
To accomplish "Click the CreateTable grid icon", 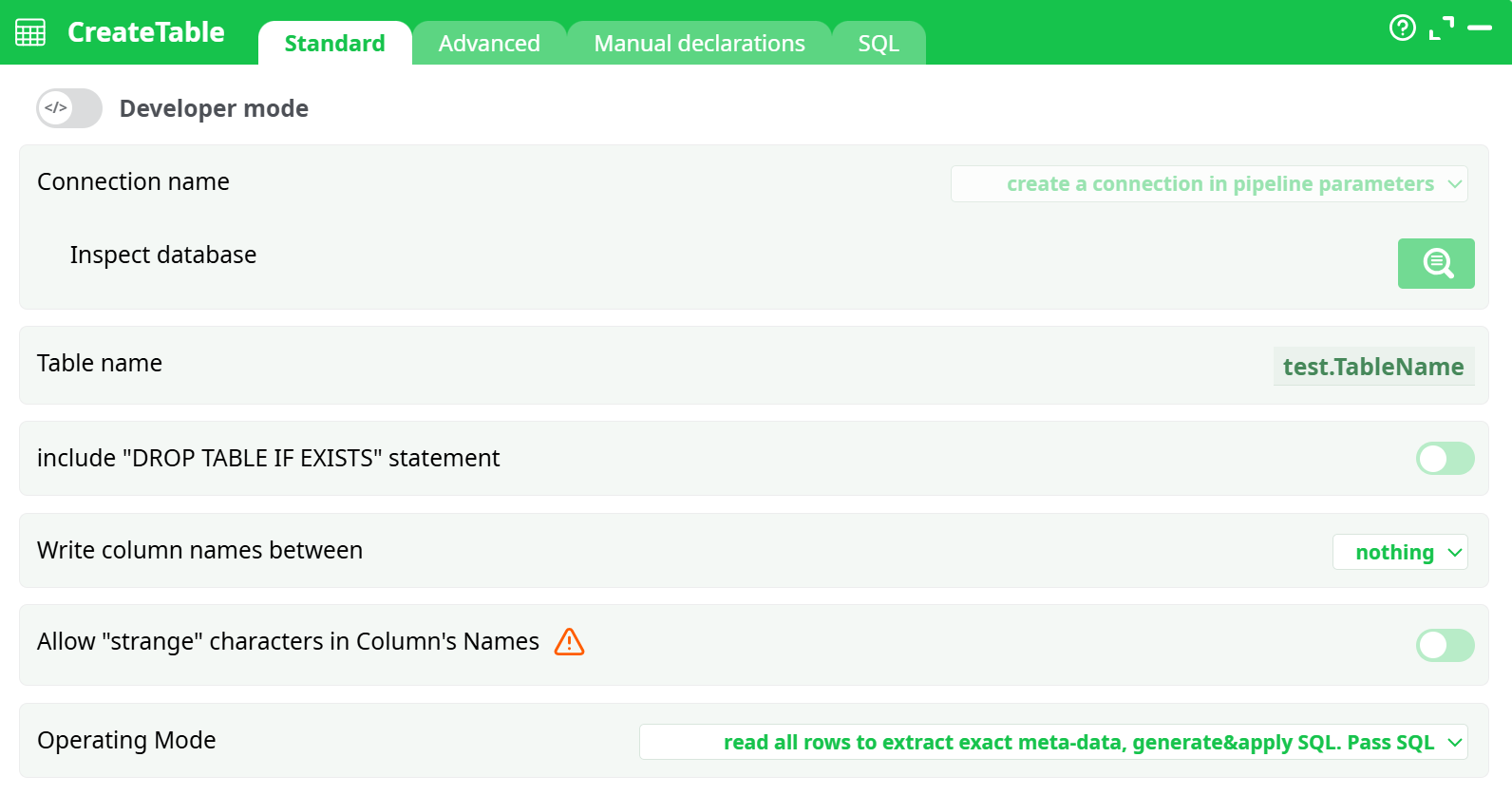I will pyautogui.click(x=30, y=32).
